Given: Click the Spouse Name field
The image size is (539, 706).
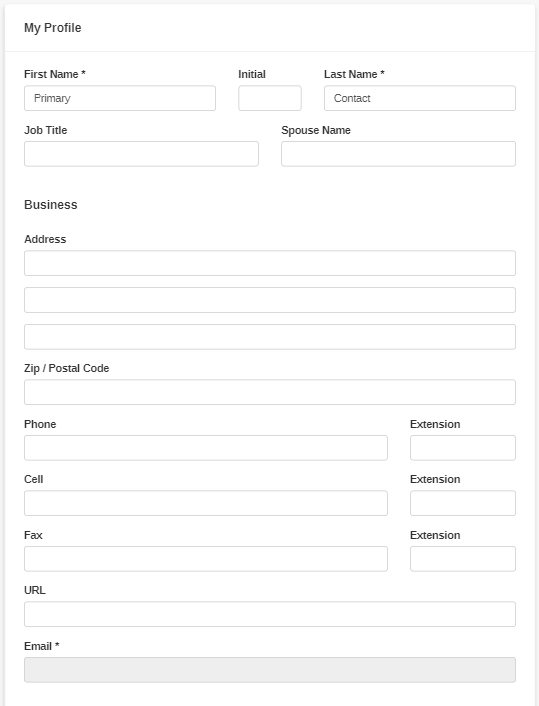Looking at the screenshot, I should (x=399, y=154).
